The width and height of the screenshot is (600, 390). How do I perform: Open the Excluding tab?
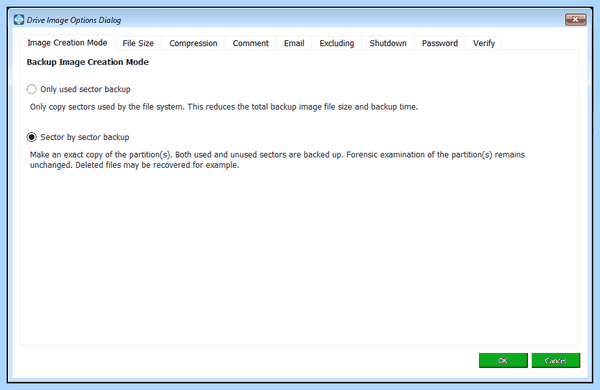pos(337,43)
